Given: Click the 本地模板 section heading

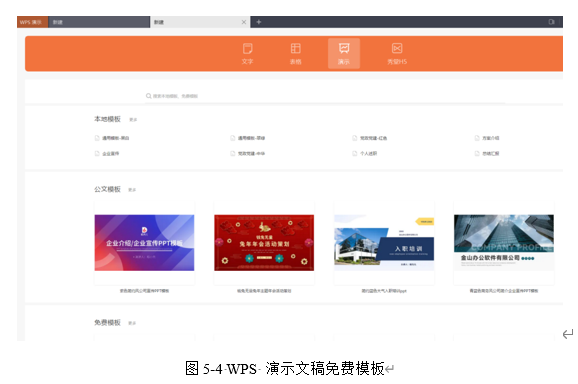Looking at the screenshot, I should (x=107, y=119).
